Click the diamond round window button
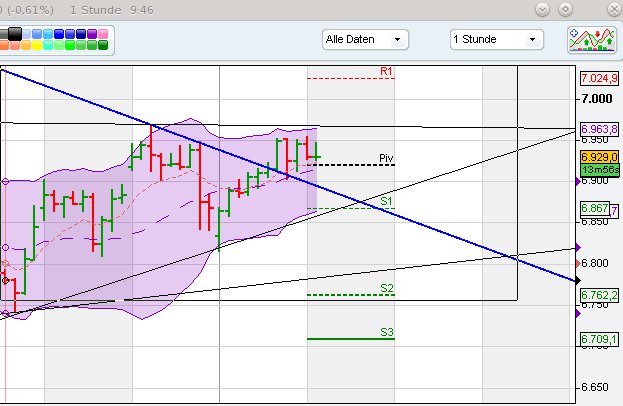Image resolution: width=623 pixels, height=406 pixels. (x=565, y=9)
